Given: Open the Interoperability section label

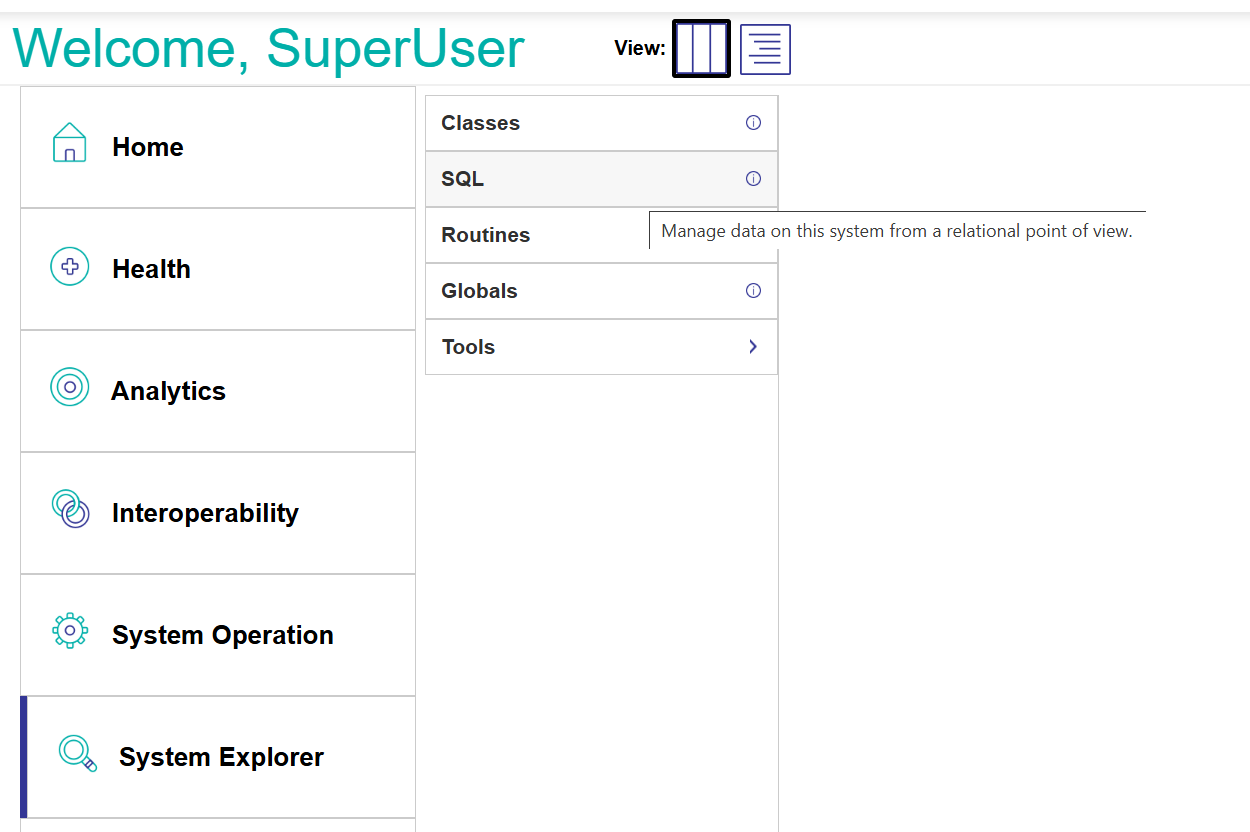Looking at the screenshot, I should pyautogui.click(x=205, y=513).
